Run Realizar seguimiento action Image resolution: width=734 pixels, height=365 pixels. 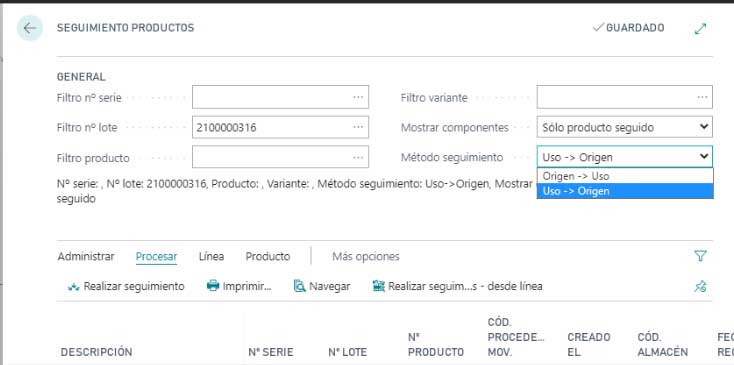pos(126,286)
